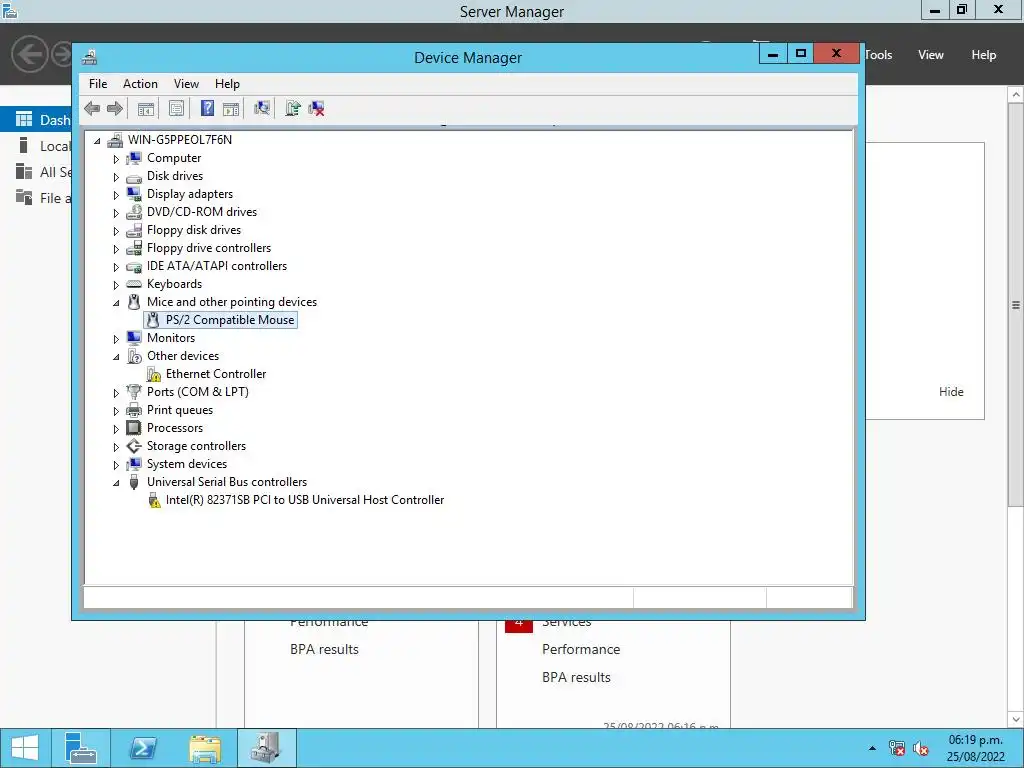Open Properties via the toolbar icon

(176, 108)
